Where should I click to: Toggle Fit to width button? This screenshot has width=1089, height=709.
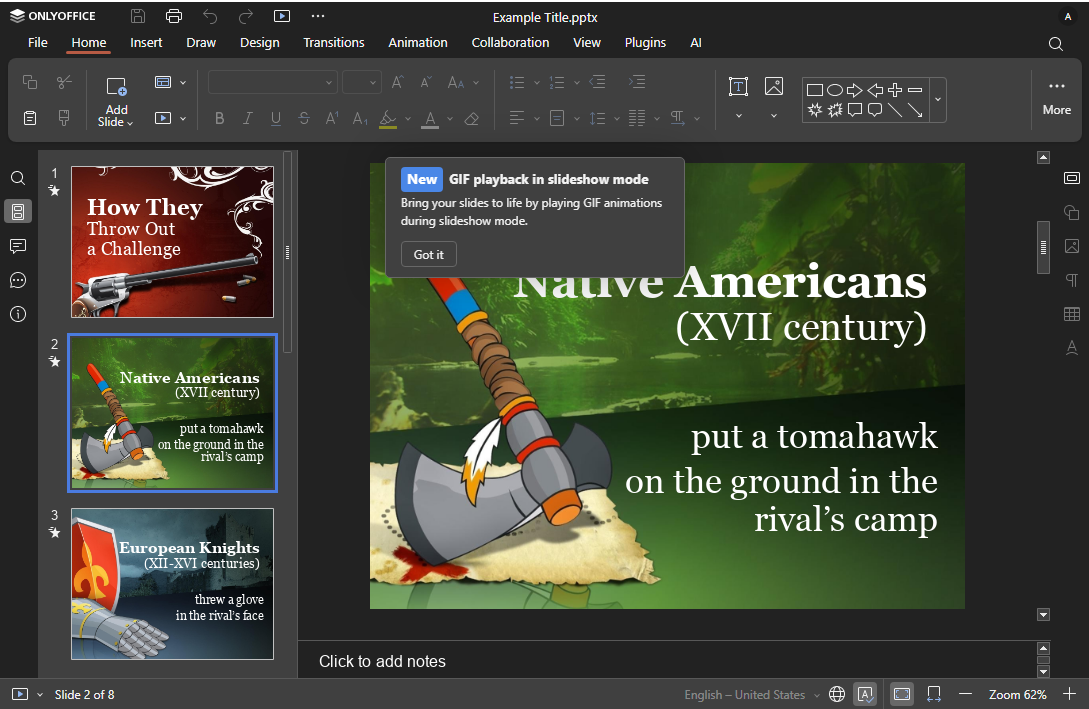934,694
